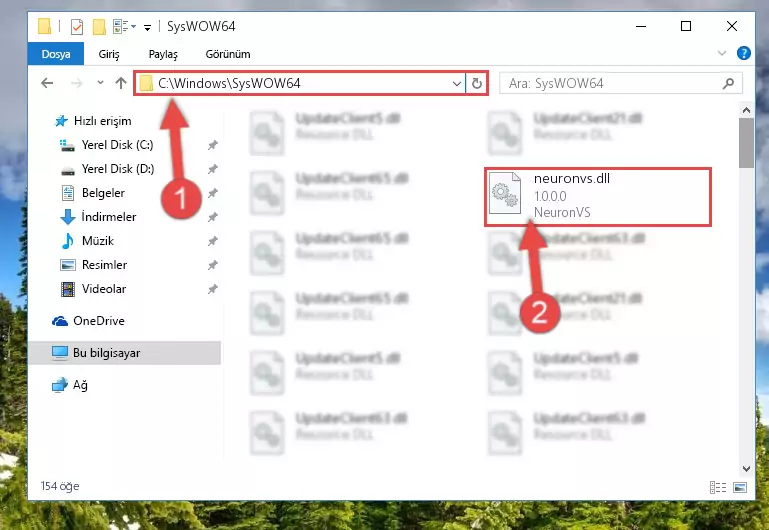Expand the address bar history dropdown

coord(457,83)
